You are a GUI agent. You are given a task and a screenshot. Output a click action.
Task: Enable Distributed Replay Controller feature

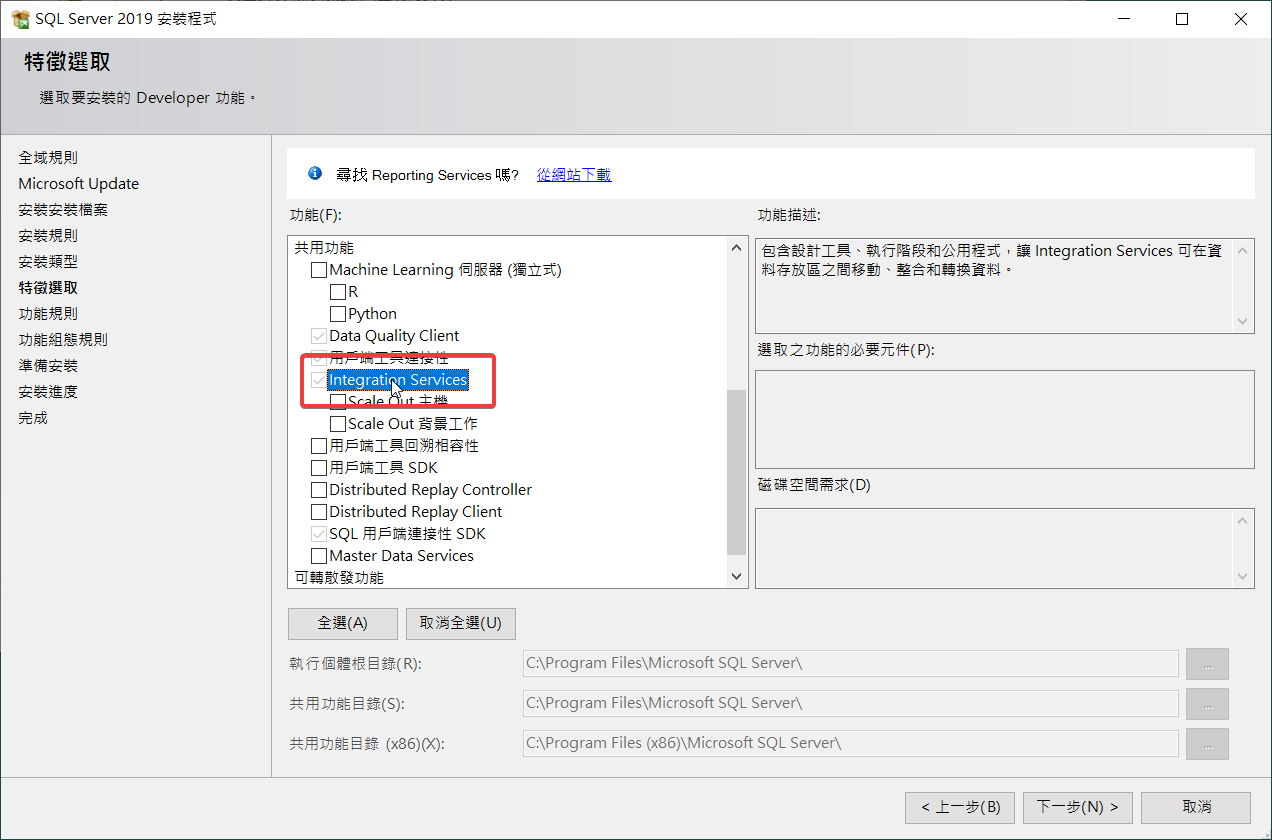[319, 490]
